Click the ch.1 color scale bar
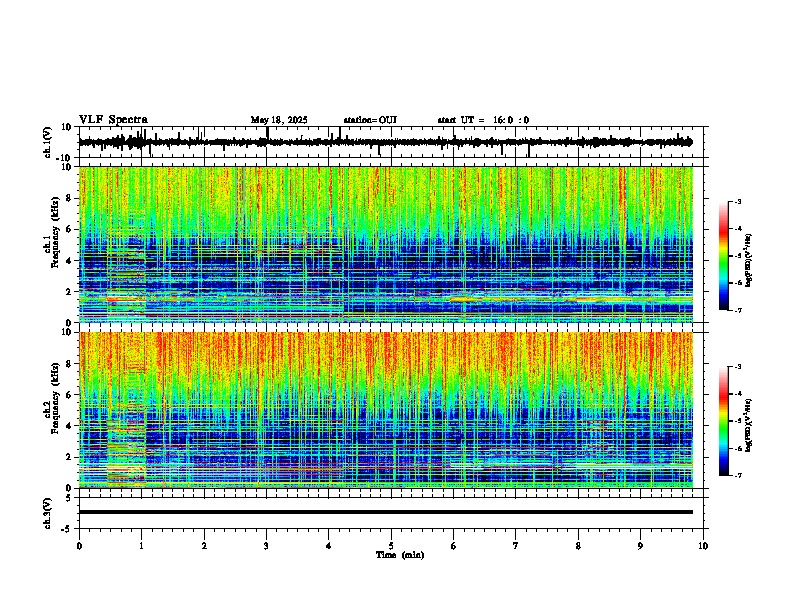Viewport: 792px width, 612px height. (x=723, y=256)
